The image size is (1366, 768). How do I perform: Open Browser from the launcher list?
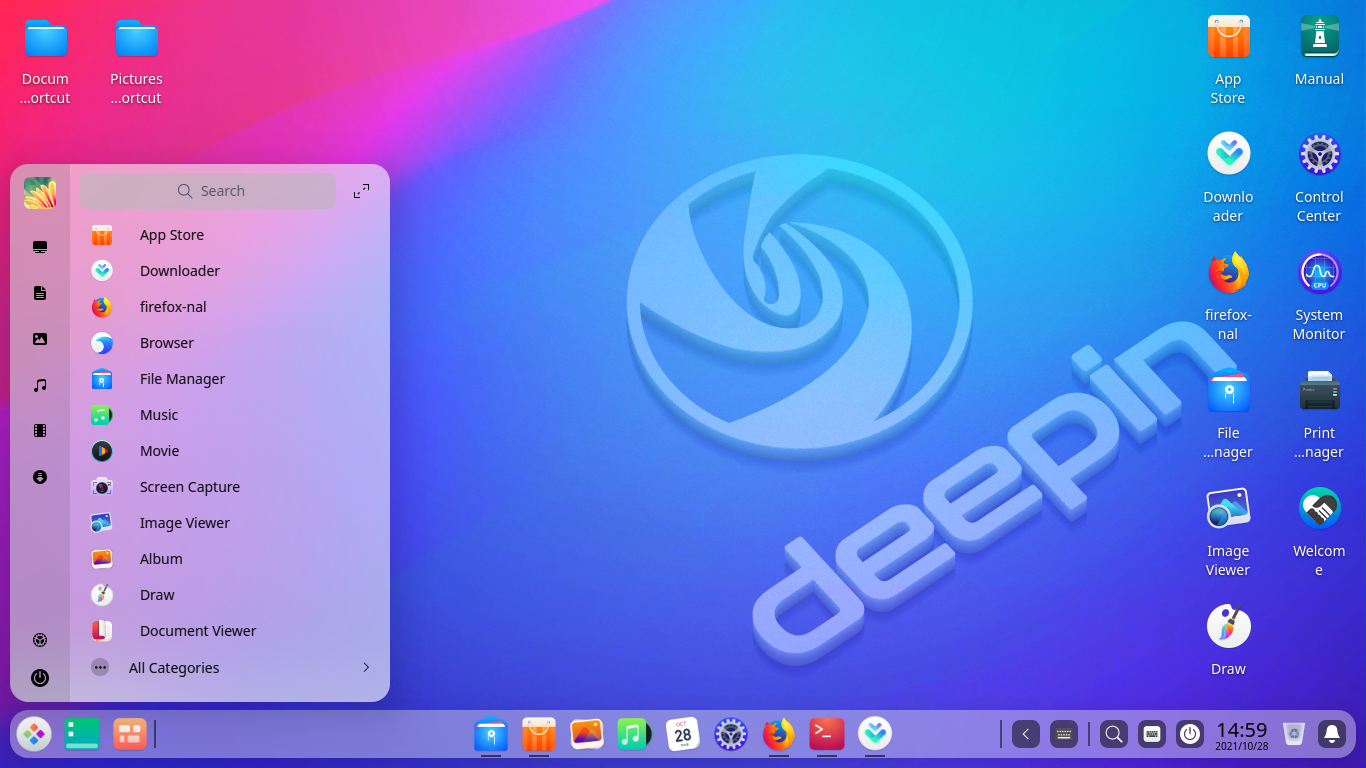(x=230, y=343)
